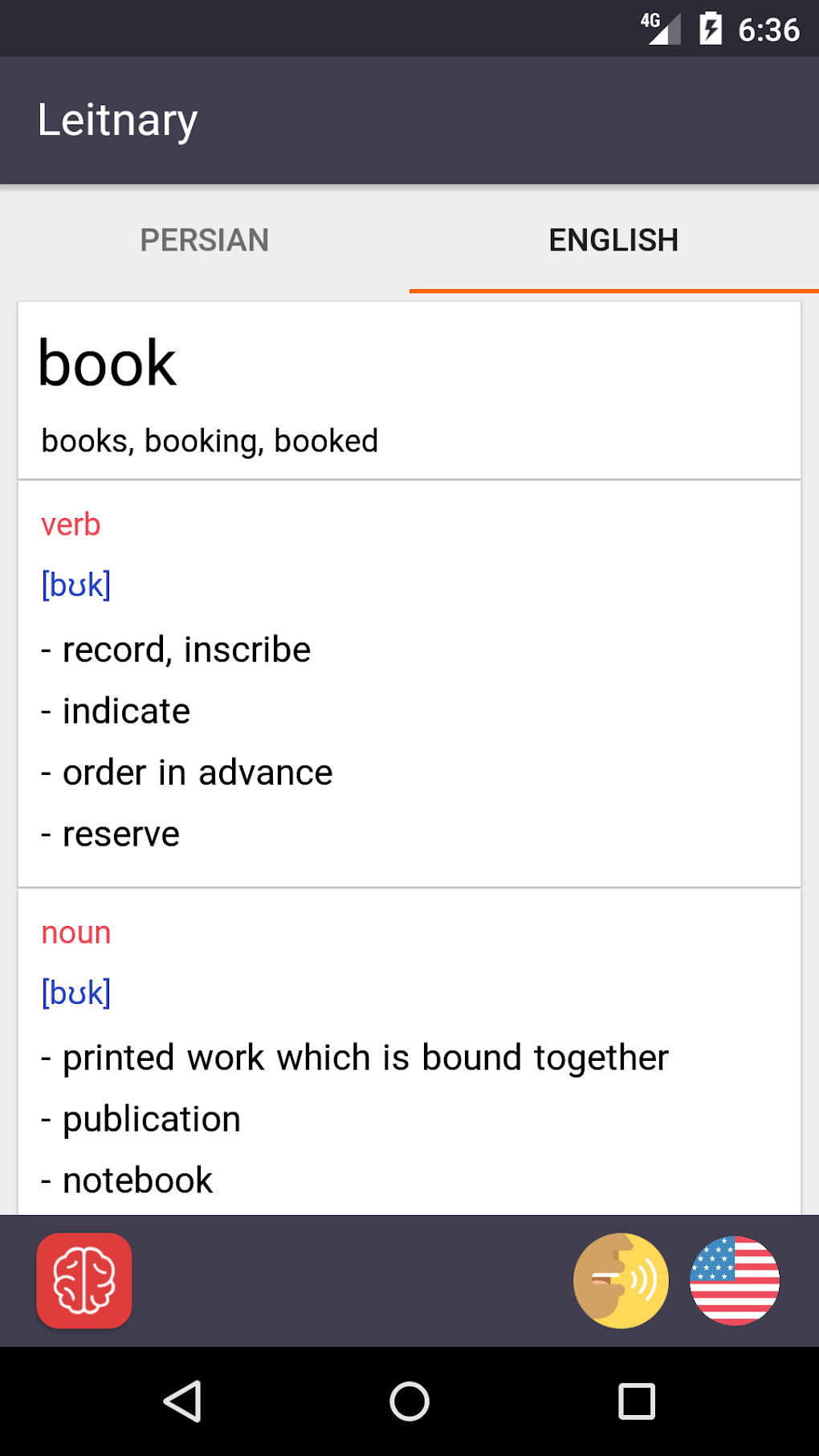Tap the Leitnary app title
This screenshot has width=819, height=1456.
(117, 120)
